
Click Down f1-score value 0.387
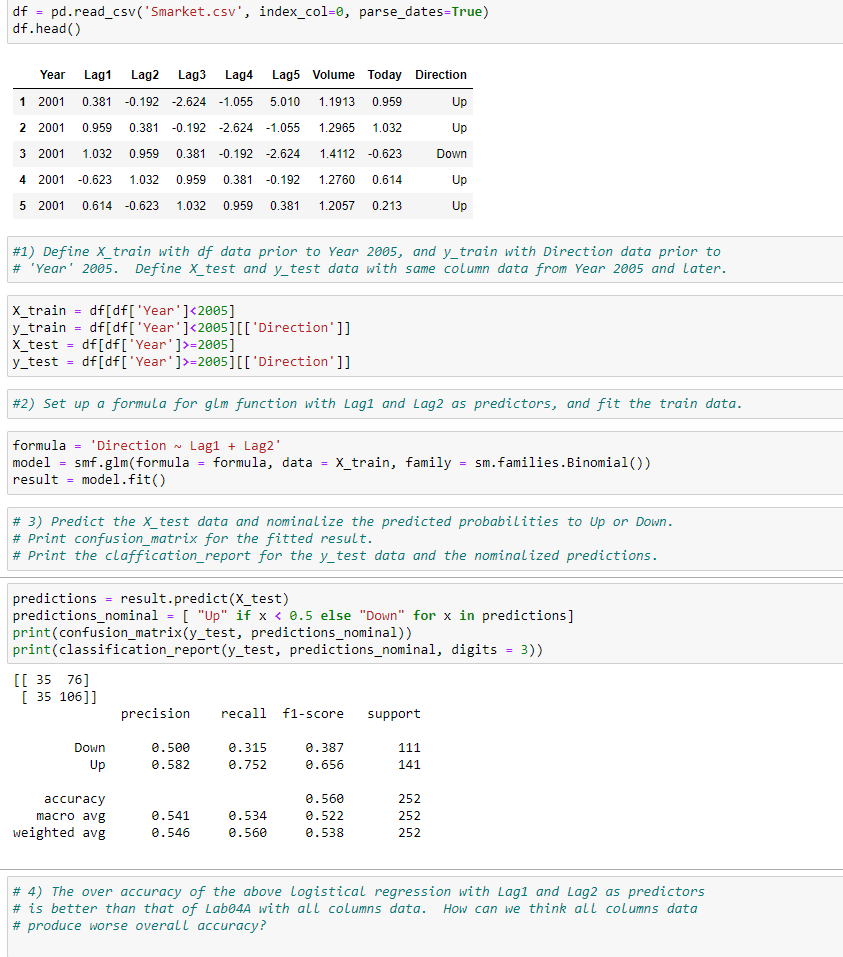tap(325, 748)
